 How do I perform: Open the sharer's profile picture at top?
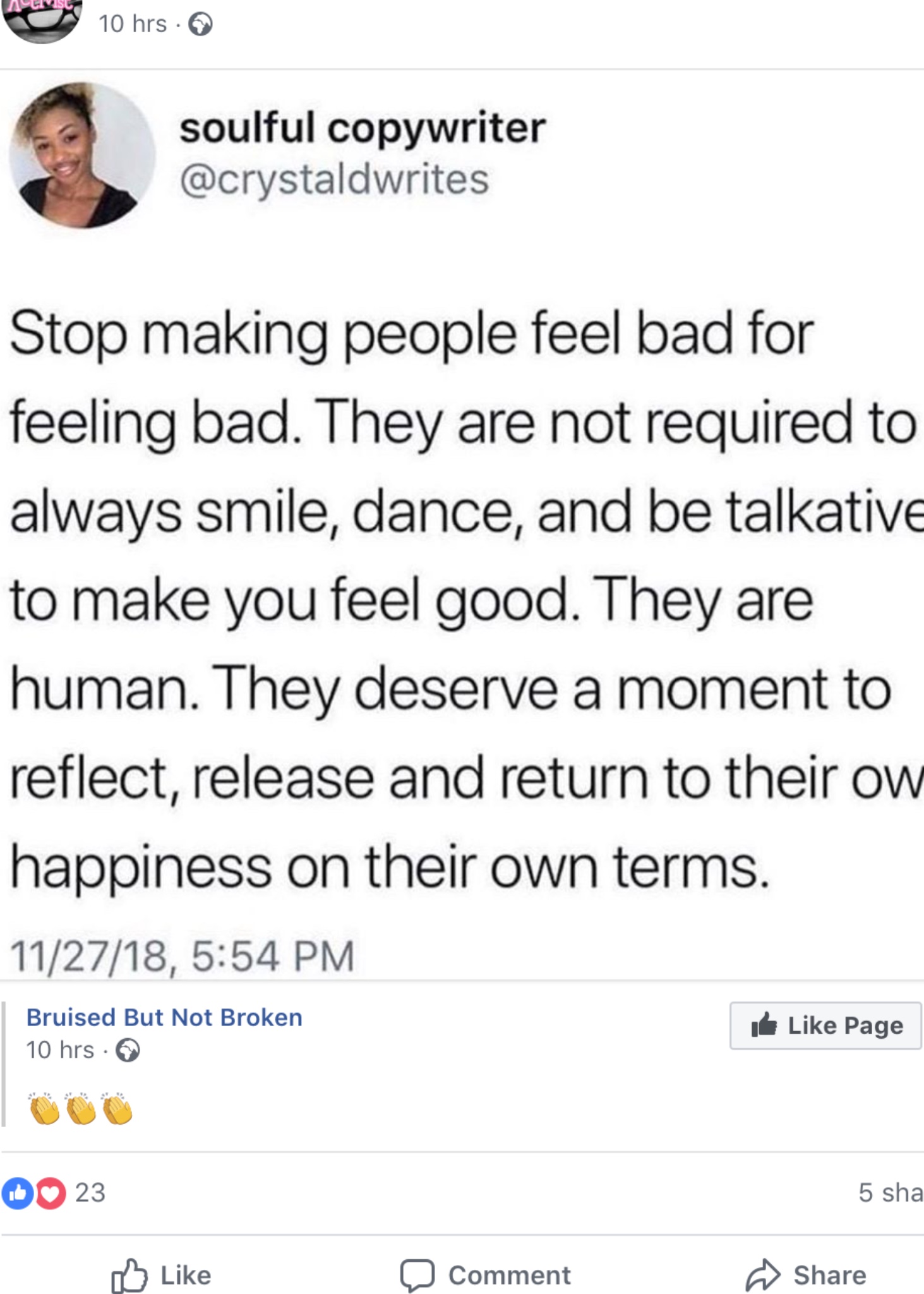(x=42, y=19)
